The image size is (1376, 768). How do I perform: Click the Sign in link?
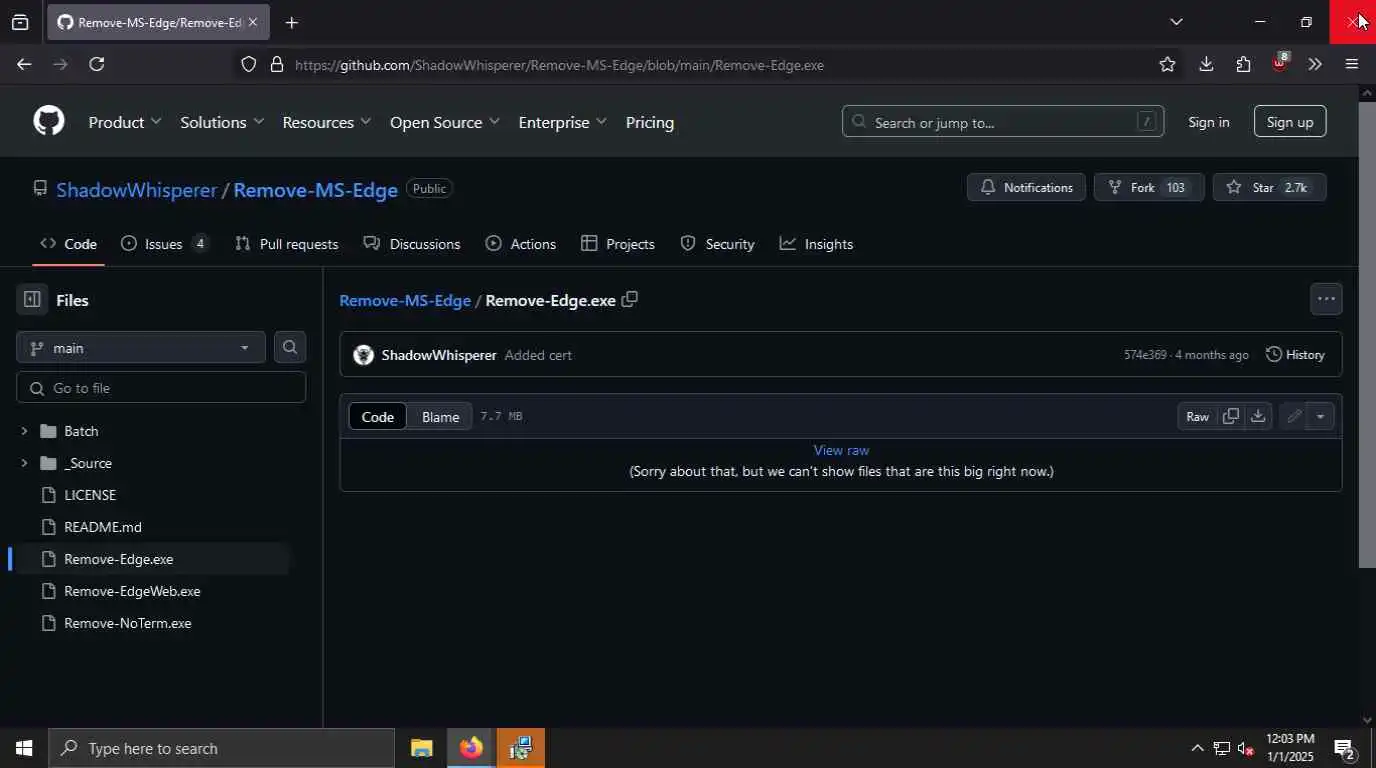point(1209,122)
